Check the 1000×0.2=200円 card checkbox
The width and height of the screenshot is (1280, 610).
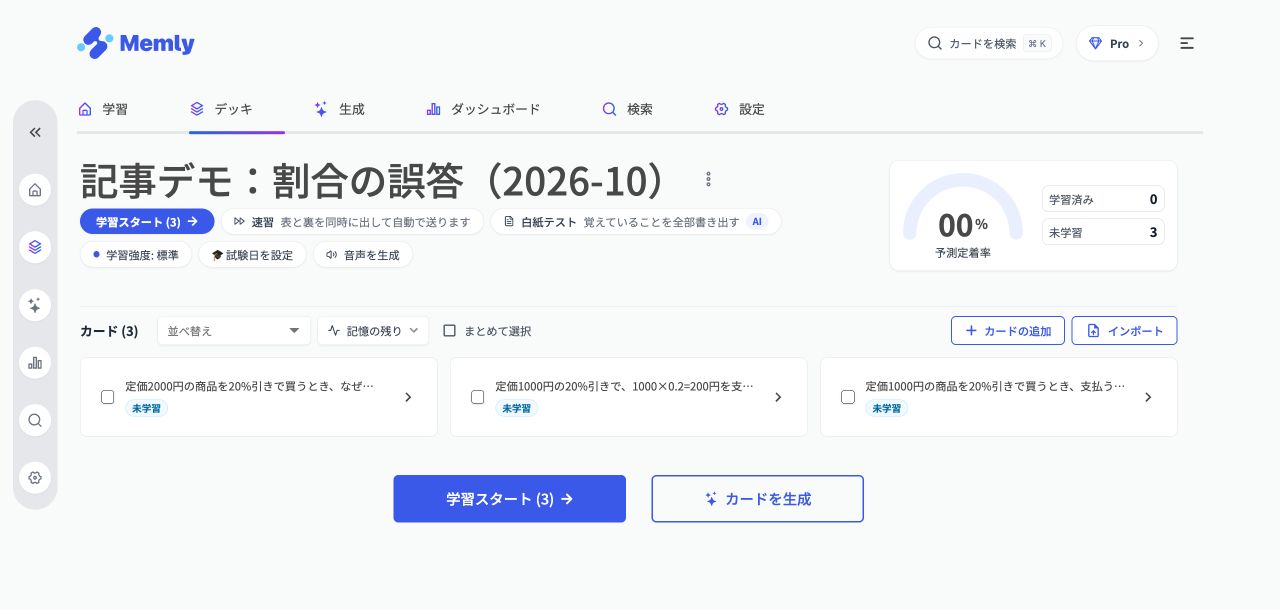coord(478,397)
